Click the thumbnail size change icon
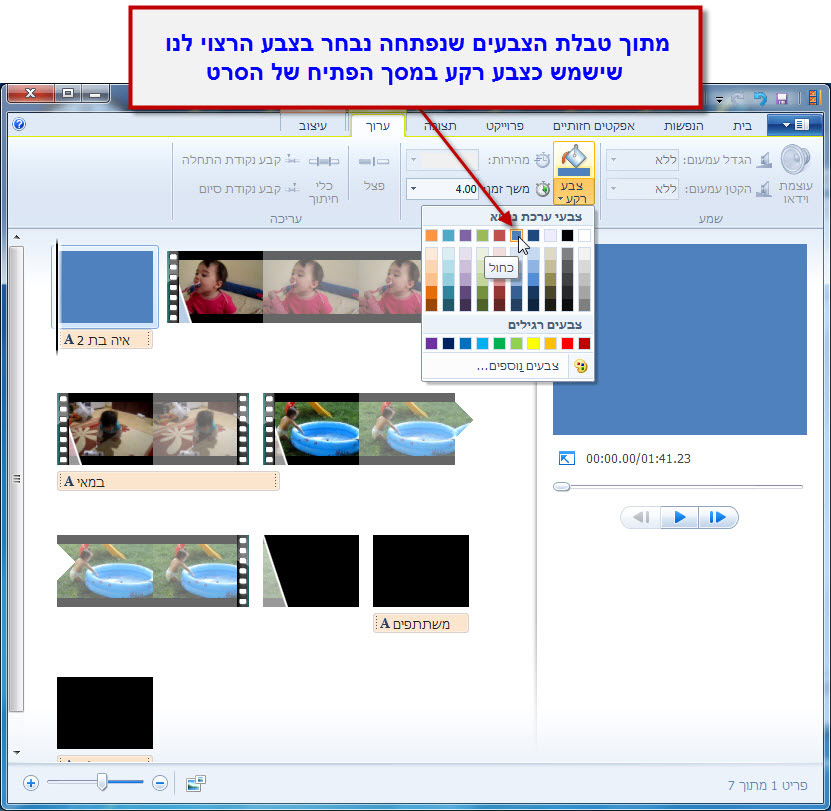Viewport: 831px width, 811px height. coord(196,783)
